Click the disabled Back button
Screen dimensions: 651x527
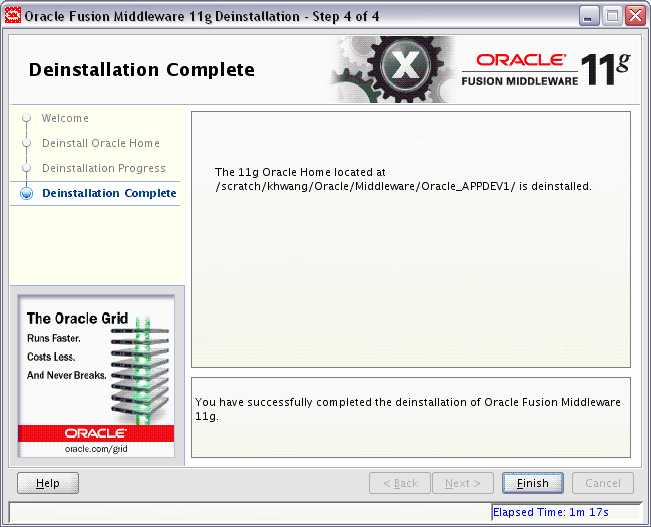point(400,483)
